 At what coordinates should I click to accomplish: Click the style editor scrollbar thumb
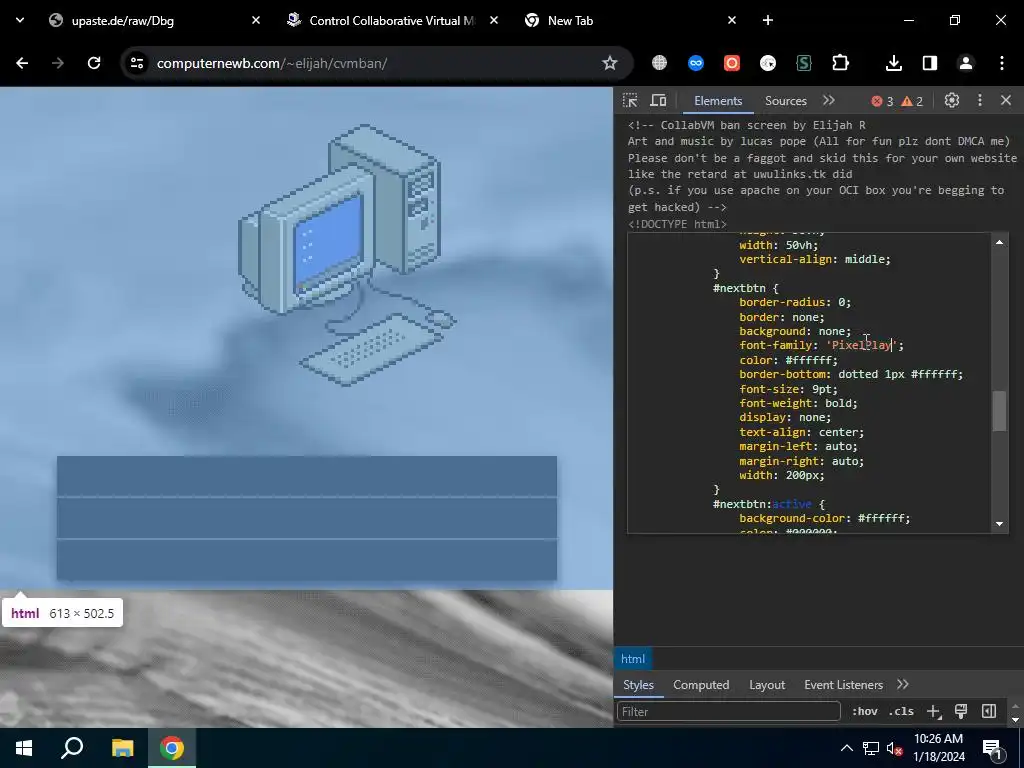coord(999,411)
